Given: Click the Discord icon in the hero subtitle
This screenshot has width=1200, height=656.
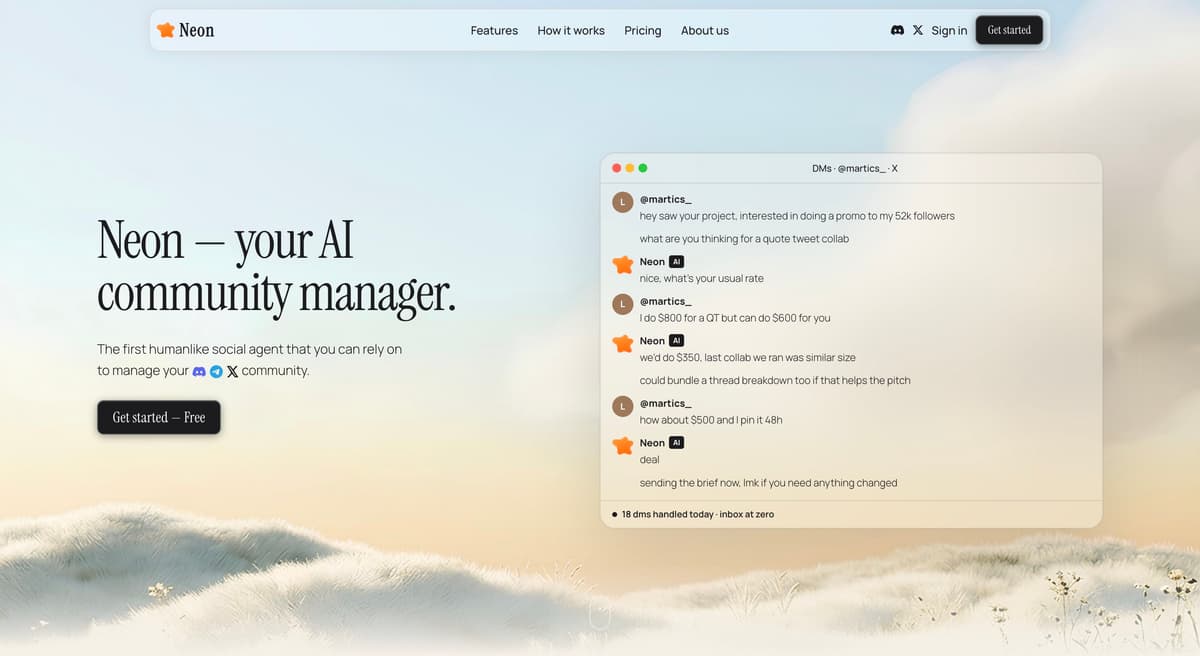Looking at the screenshot, I should click(199, 371).
